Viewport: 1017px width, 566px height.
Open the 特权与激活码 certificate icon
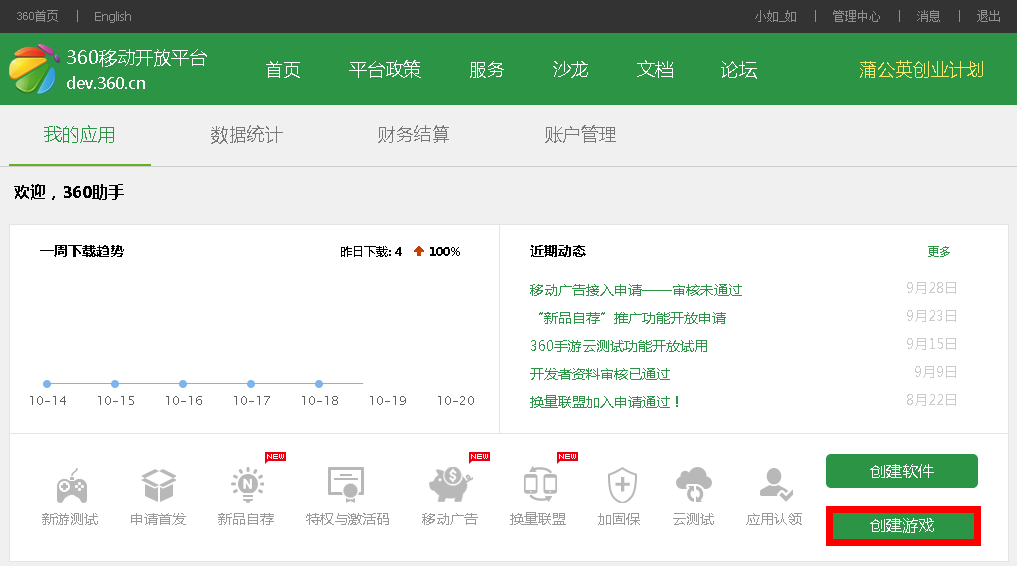coord(346,484)
